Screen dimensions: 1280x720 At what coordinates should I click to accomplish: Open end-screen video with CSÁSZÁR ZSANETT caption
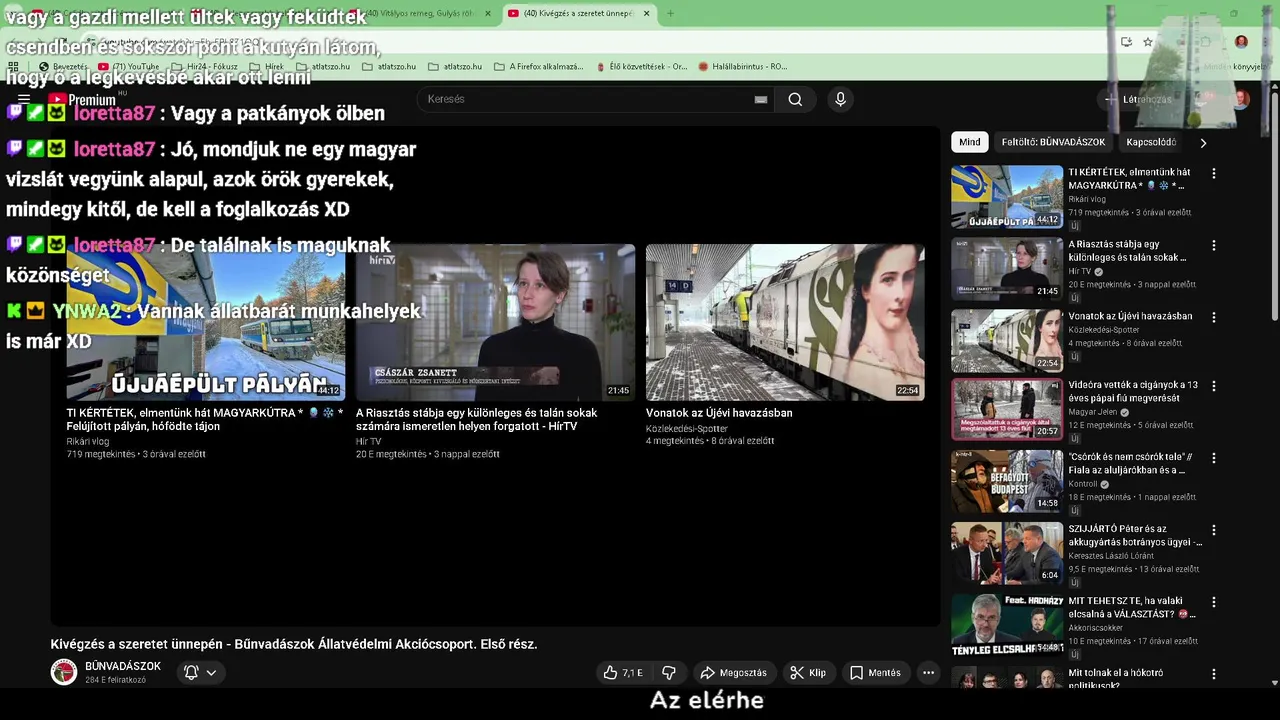[495, 322]
